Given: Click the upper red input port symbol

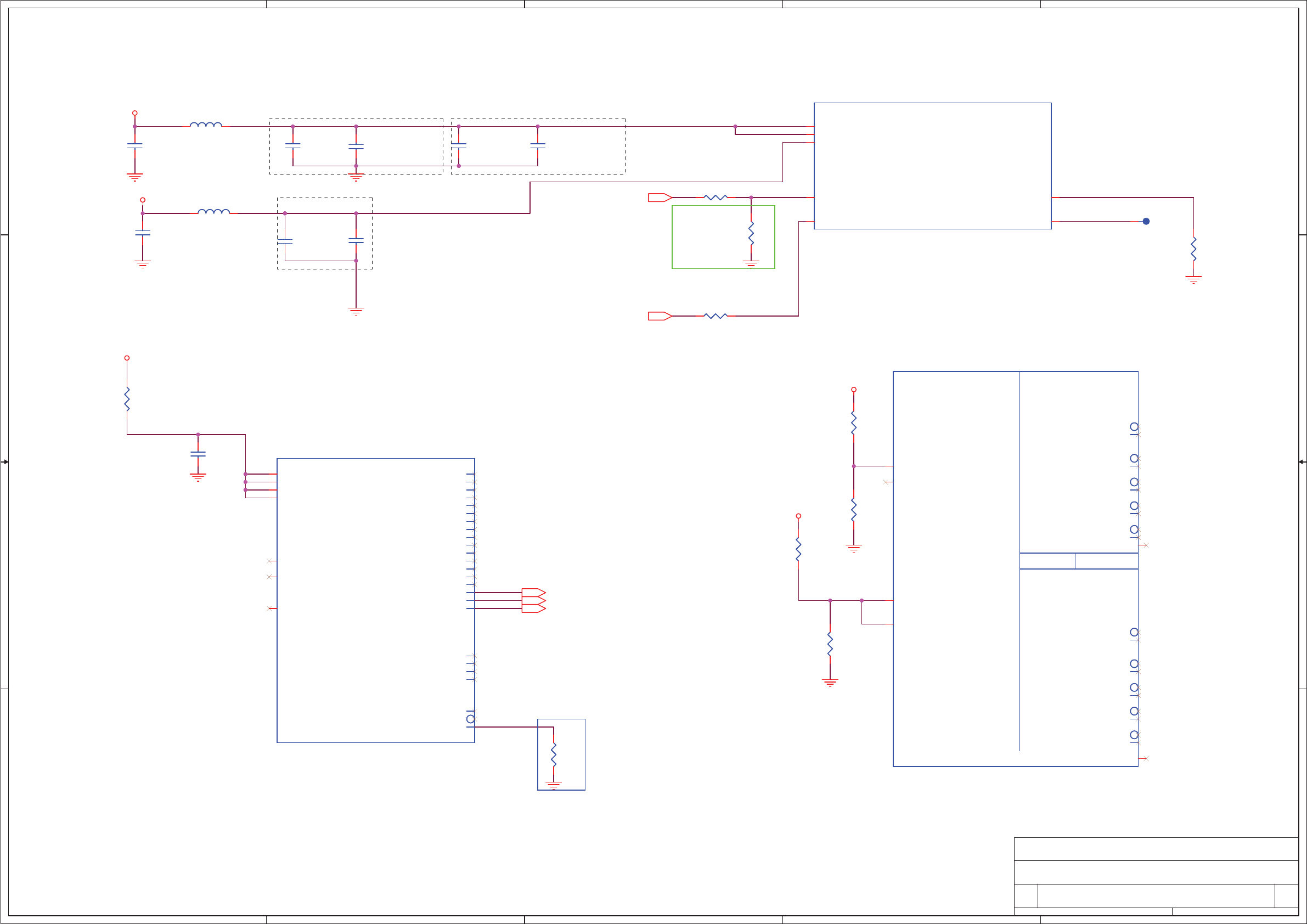Looking at the screenshot, I should tap(659, 198).
